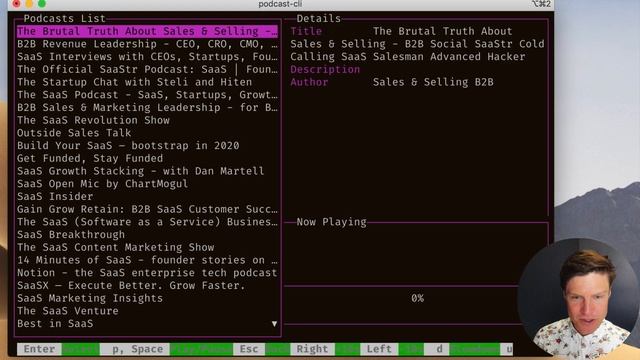Select "SaaS Growth Stacking - with Dan Martell"
The height and width of the screenshot is (360, 640).
click(x=147, y=171)
